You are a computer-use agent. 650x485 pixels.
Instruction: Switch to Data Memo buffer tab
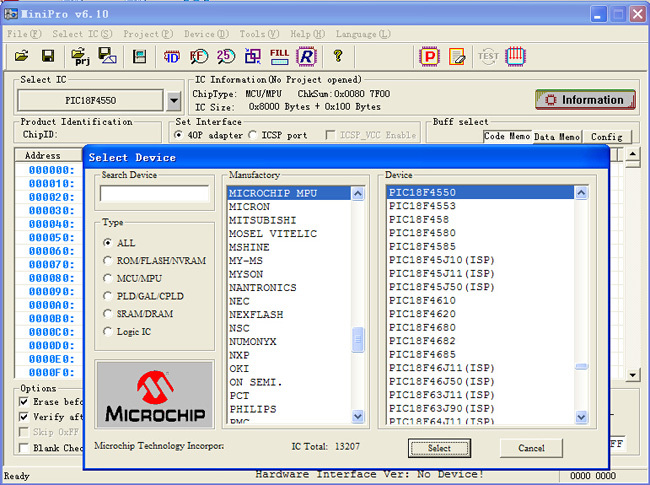coord(557,136)
